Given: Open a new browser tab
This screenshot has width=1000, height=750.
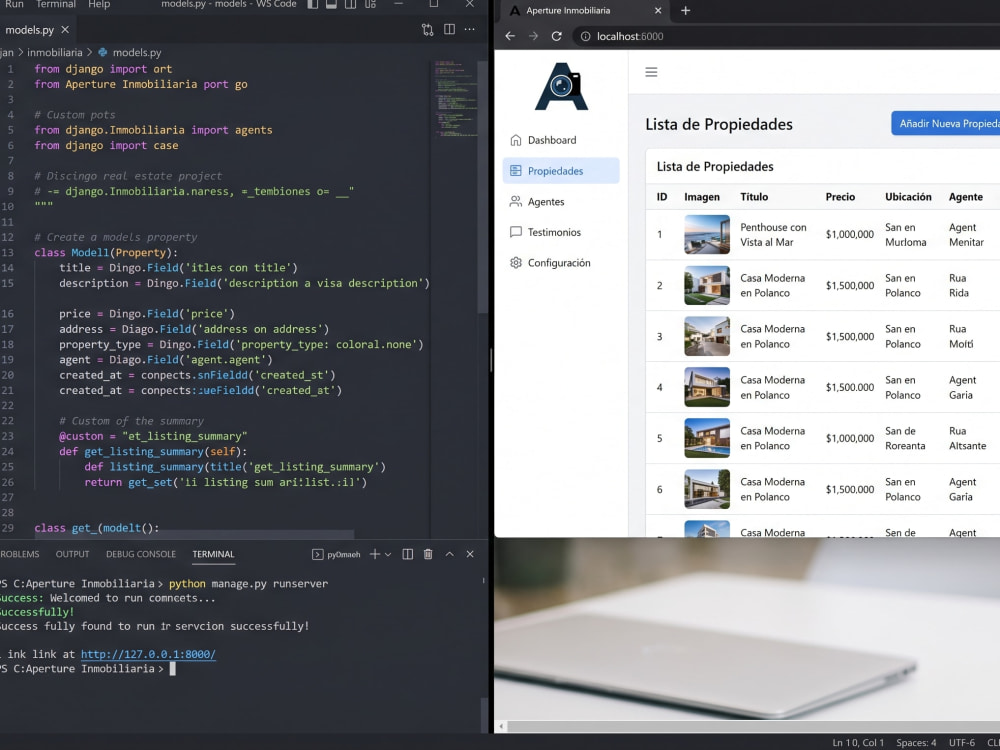Looking at the screenshot, I should [686, 11].
